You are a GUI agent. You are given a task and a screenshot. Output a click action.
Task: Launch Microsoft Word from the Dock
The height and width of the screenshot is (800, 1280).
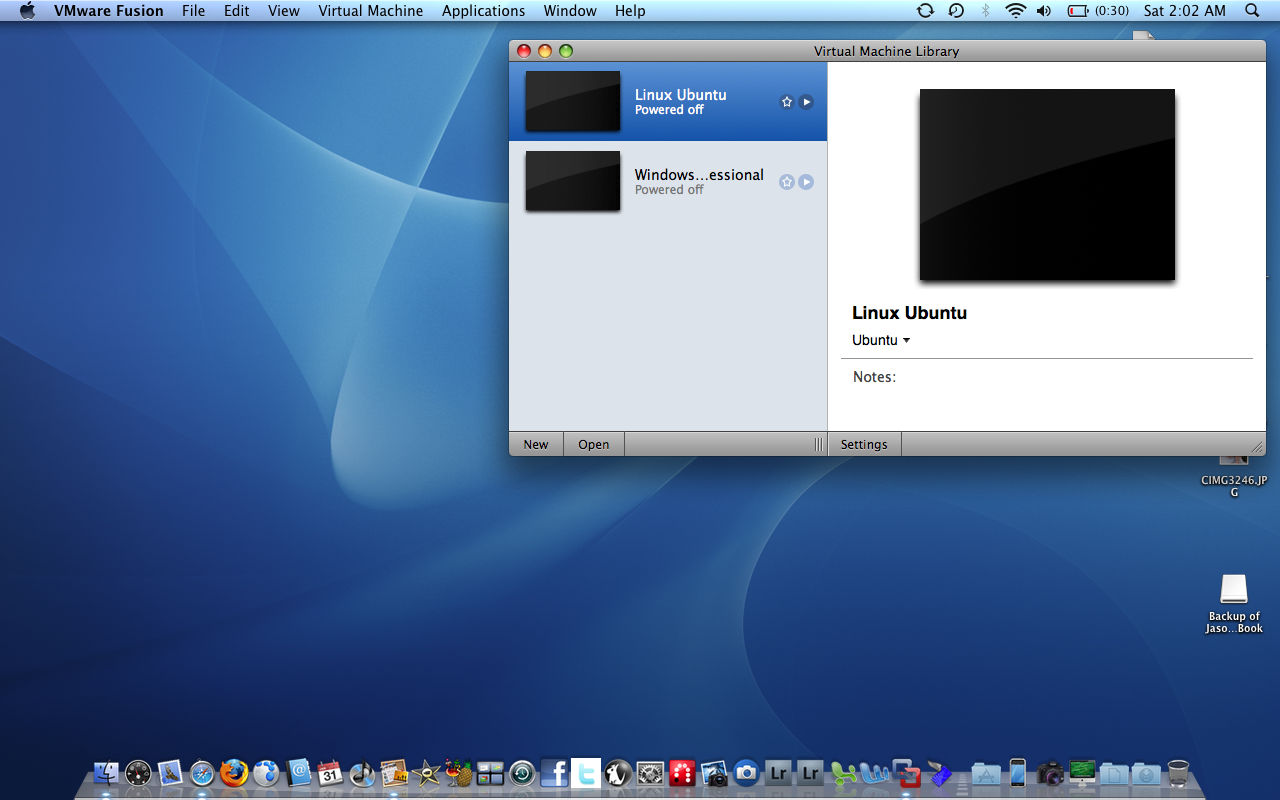coord(874,773)
